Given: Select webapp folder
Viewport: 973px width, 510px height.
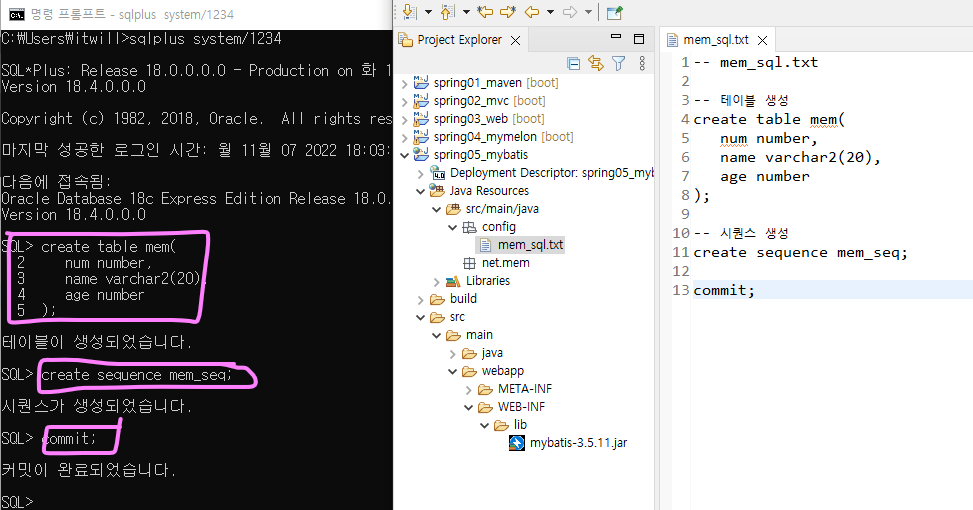Looking at the screenshot, I should [493, 370].
